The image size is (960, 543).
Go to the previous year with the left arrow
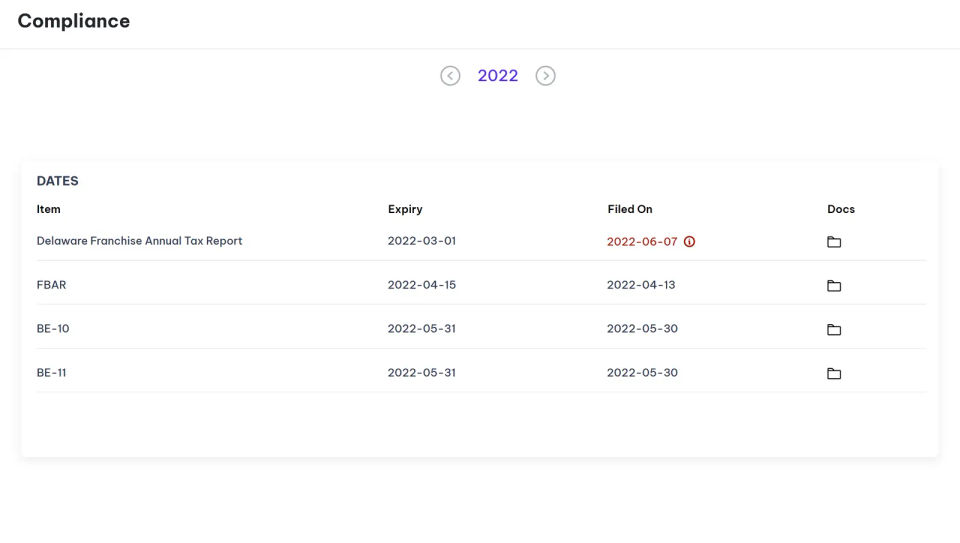450,76
